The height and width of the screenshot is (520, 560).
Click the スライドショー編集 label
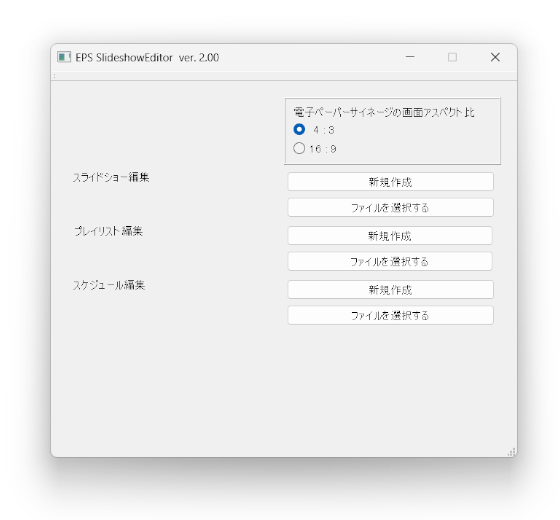coord(111,177)
